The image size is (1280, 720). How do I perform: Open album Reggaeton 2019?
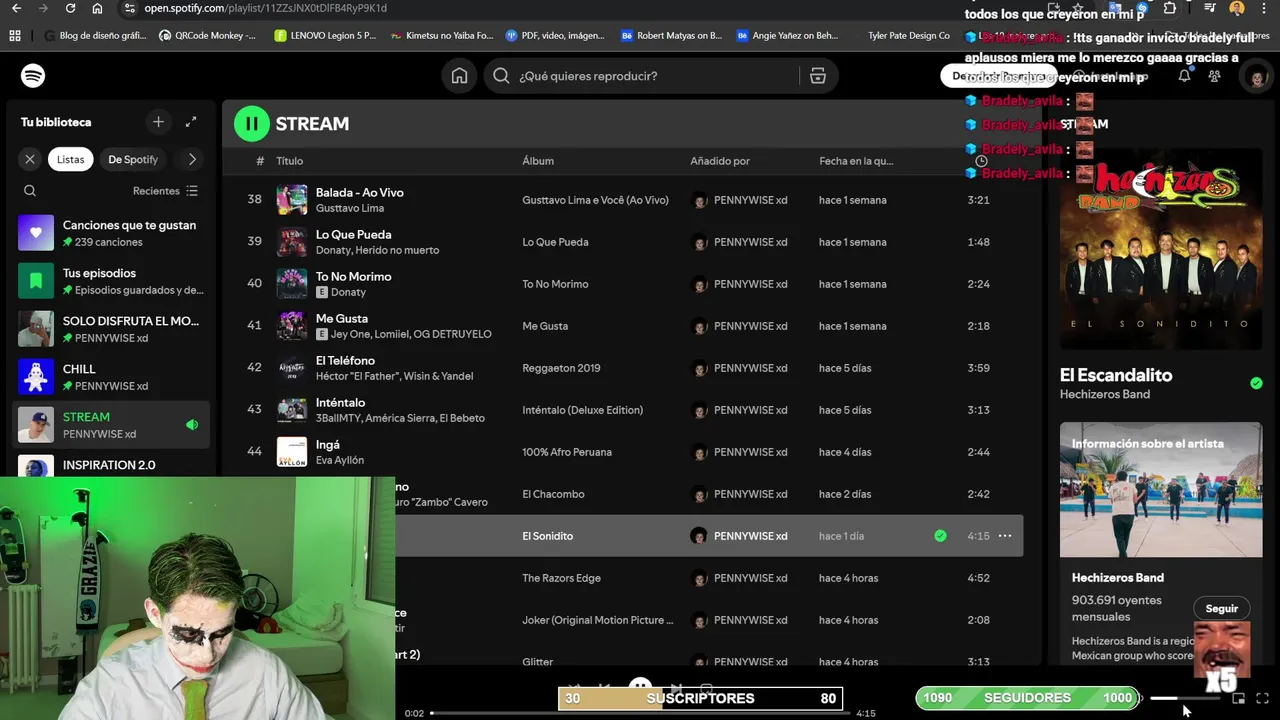(561, 368)
